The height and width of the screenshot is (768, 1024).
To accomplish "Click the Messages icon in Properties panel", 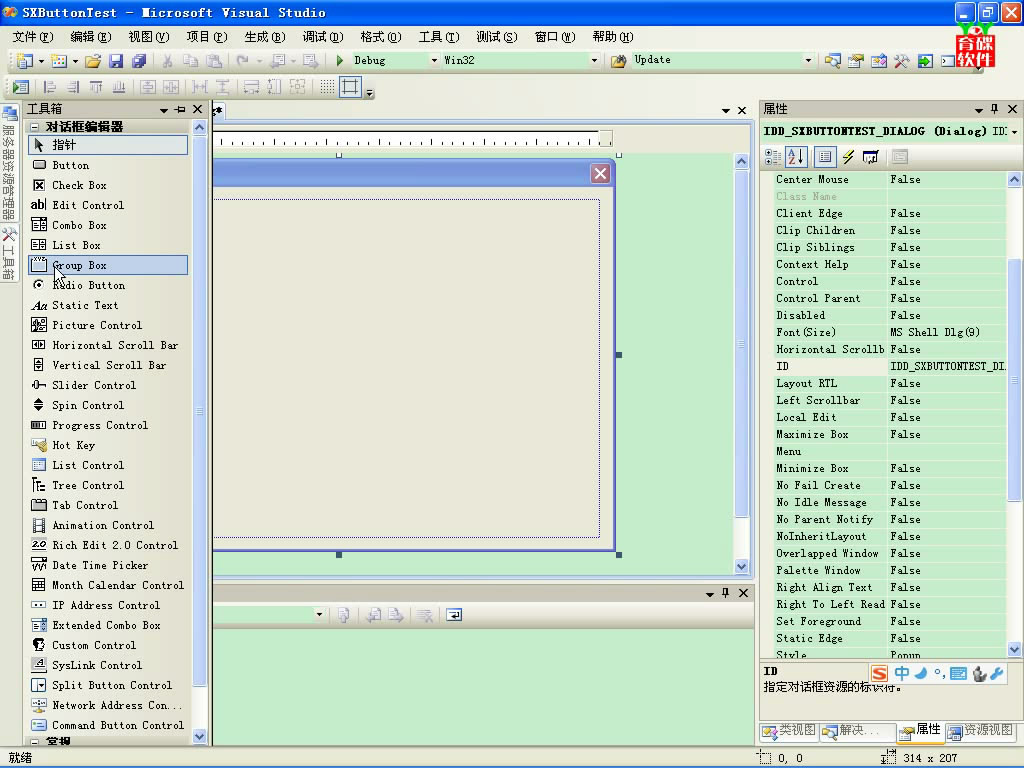I will (871, 157).
